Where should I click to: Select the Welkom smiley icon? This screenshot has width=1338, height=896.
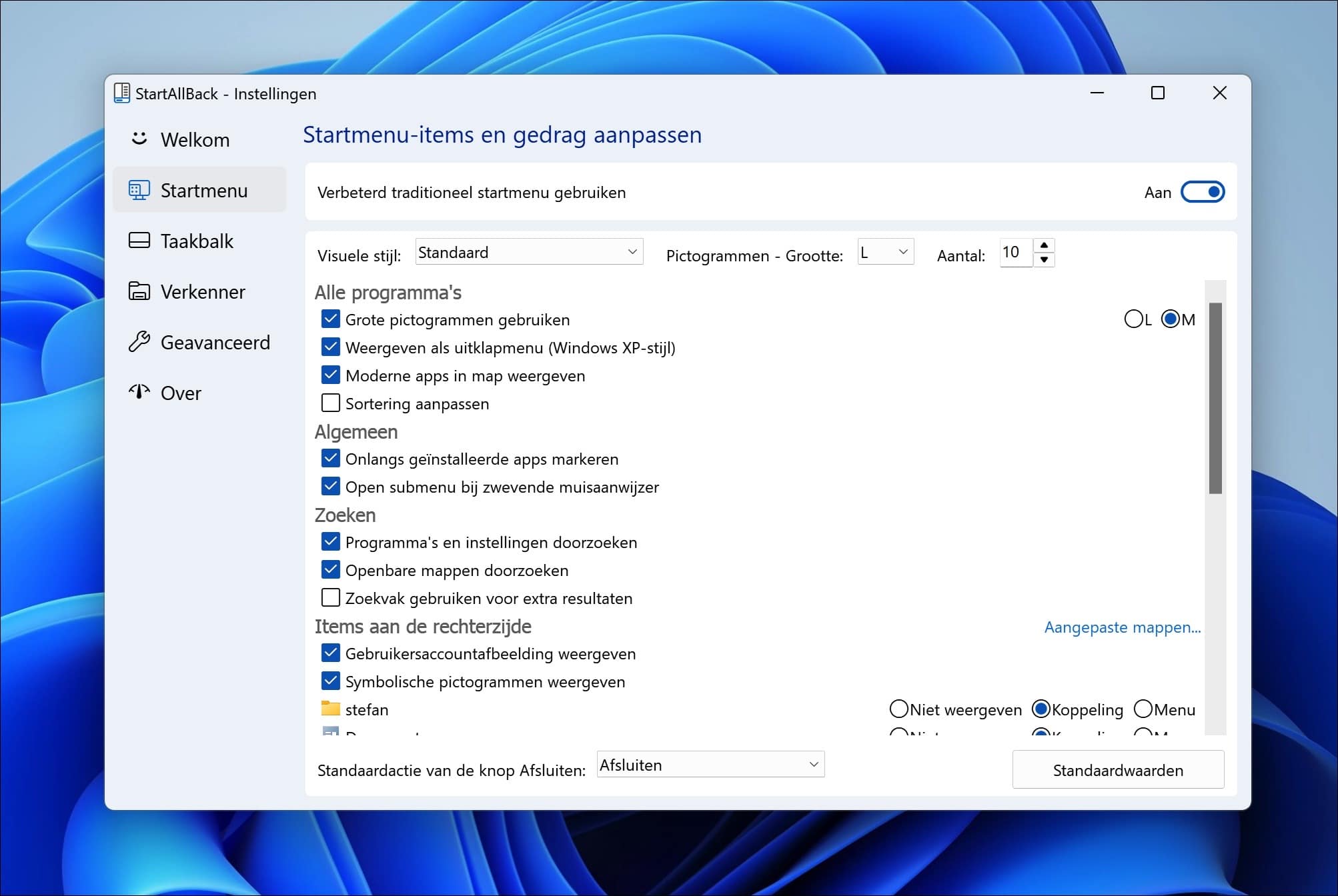[x=139, y=139]
